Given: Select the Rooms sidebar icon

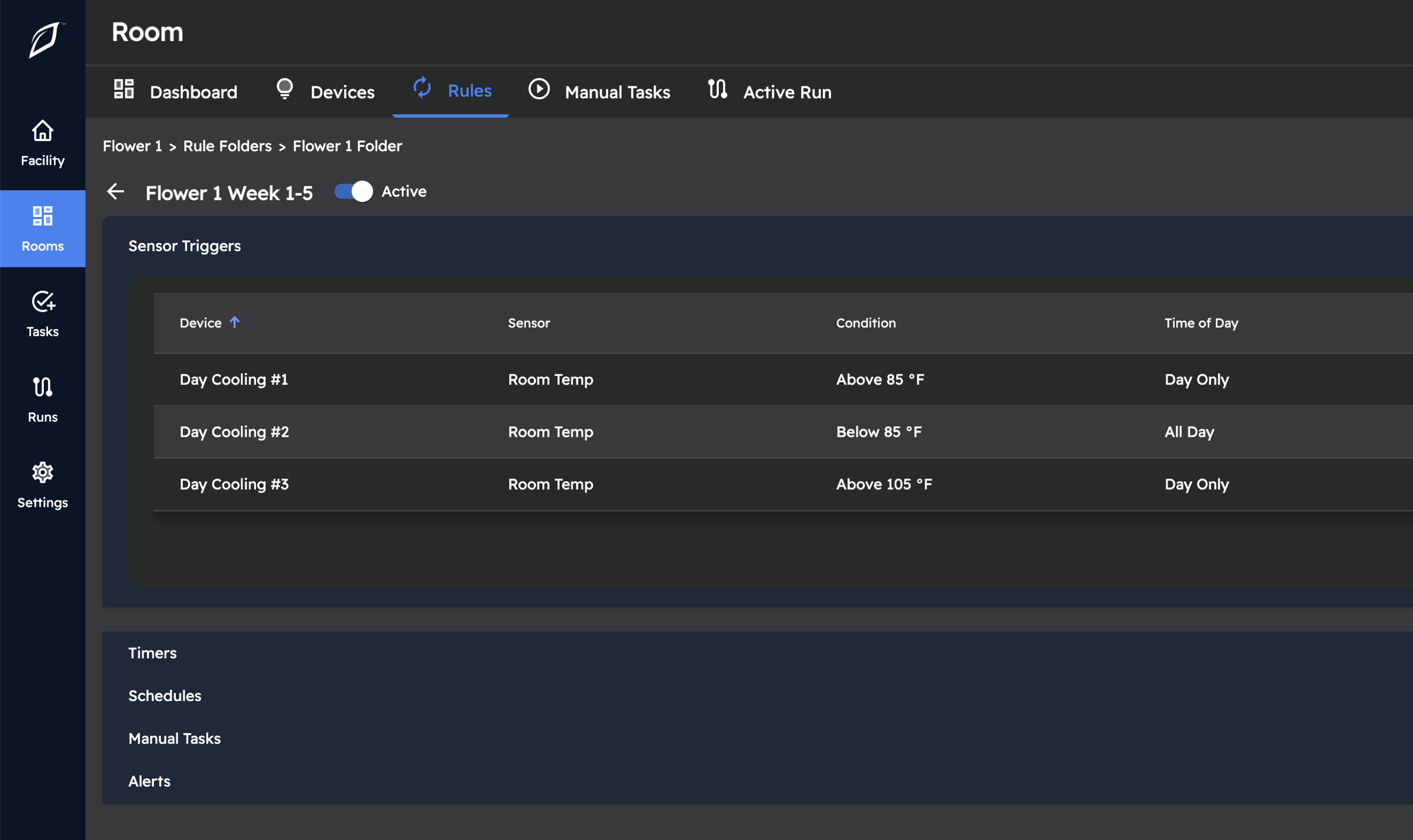Looking at the screenshot, I should (x=42, y=228).
